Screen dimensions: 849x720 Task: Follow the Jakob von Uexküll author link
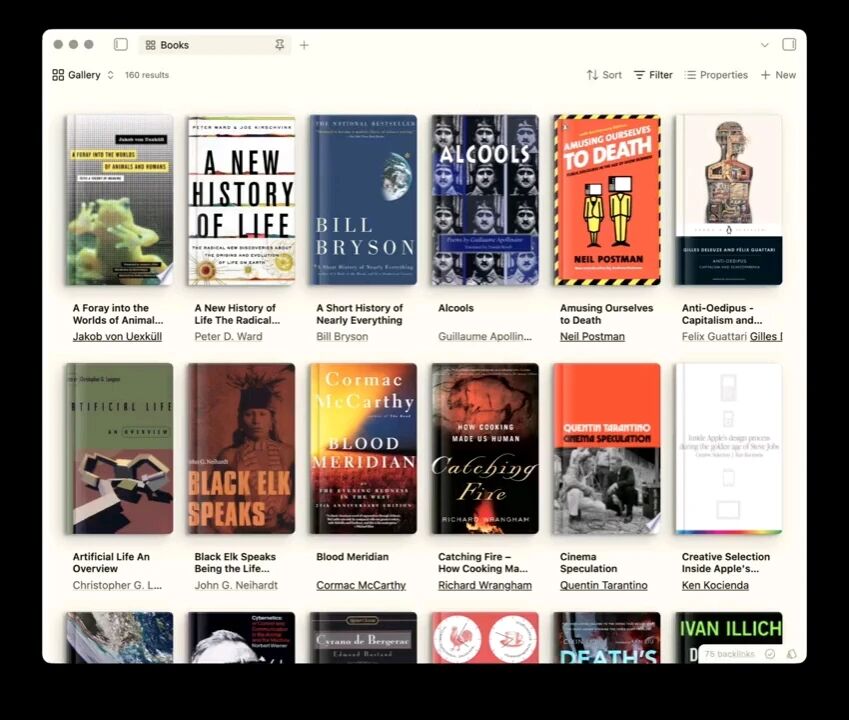pos(117,337)
